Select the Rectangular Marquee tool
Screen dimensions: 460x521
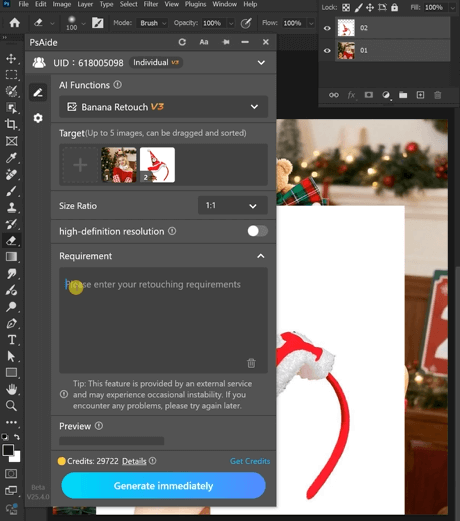pyautogui.click(x=11, y=75)
